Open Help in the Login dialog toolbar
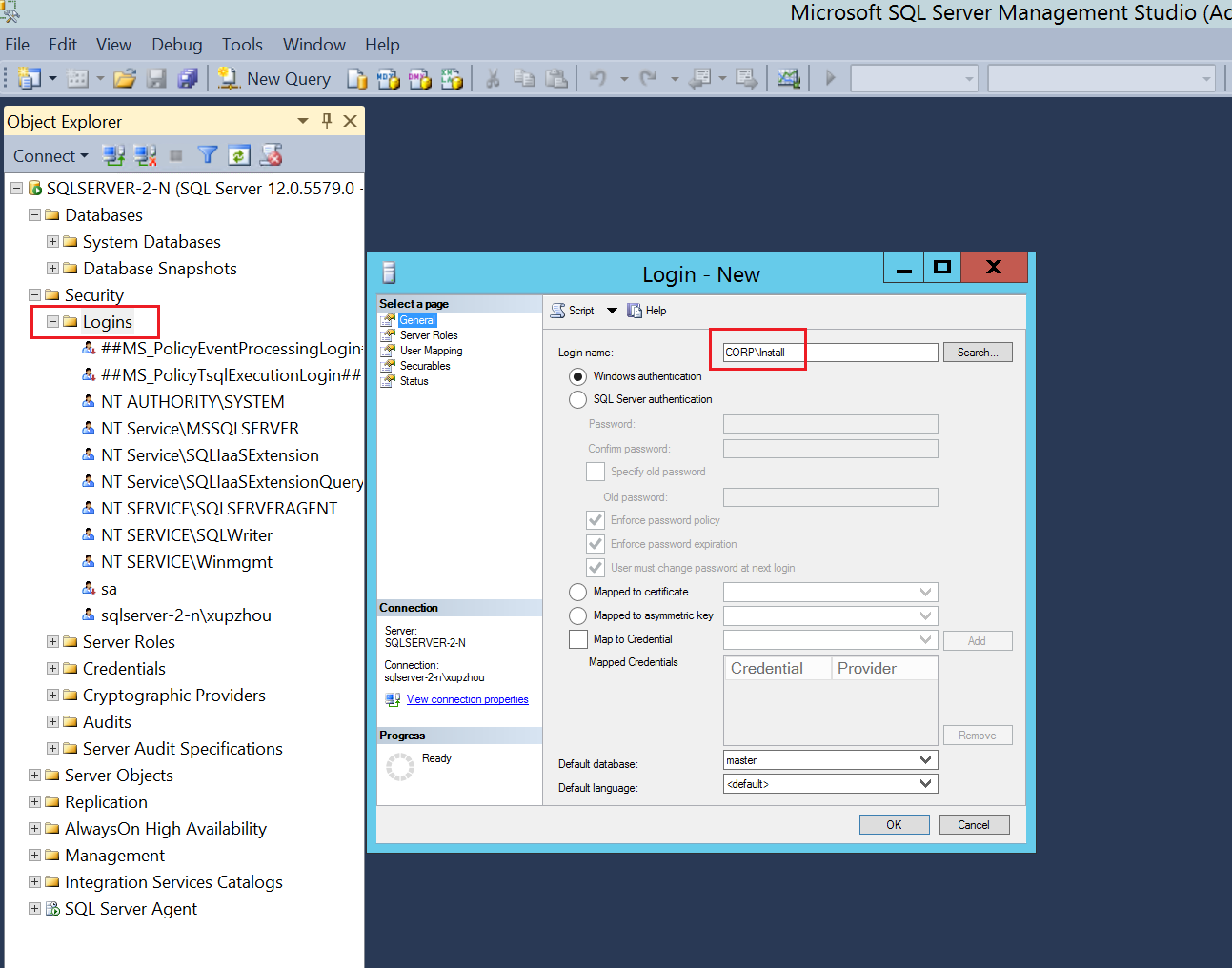1232x968 pixels. pyautogui.click(x=647, y=311)
